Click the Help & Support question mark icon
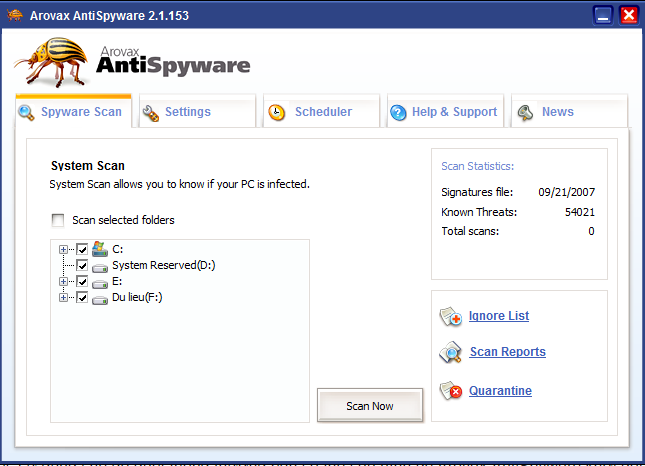This screenshot has height=466, width=645. coord(398,112)
